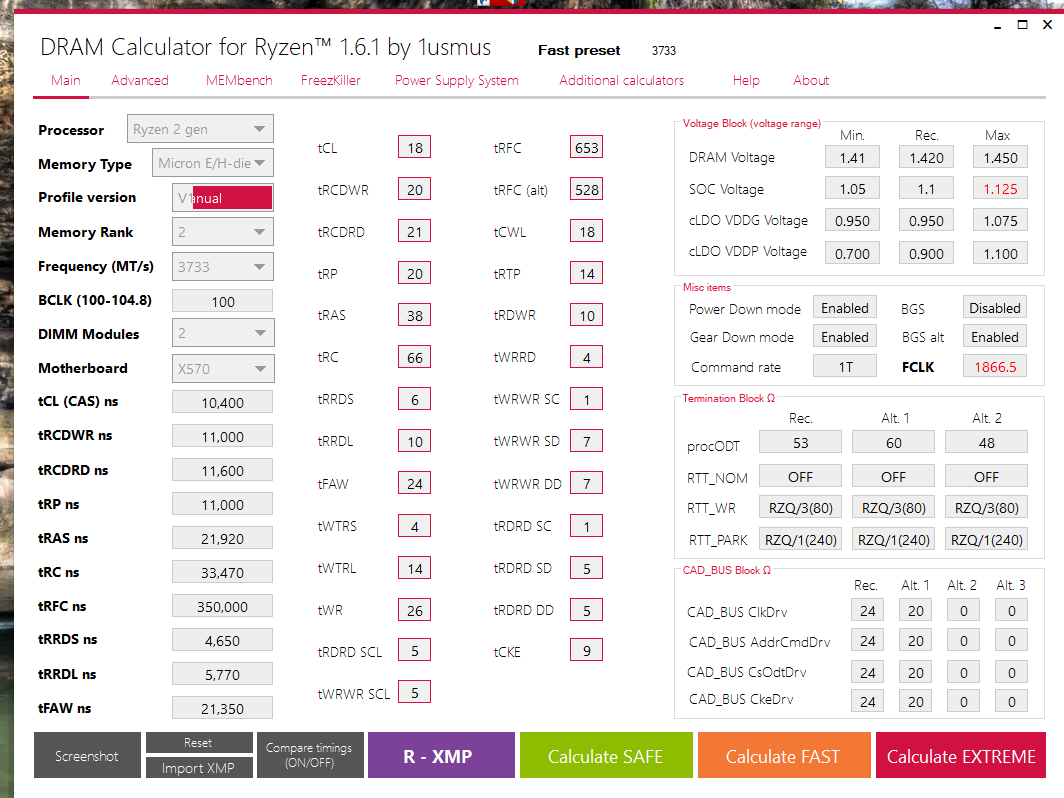
Task: Go to FreezKiller tab
Action: (330, 80)
